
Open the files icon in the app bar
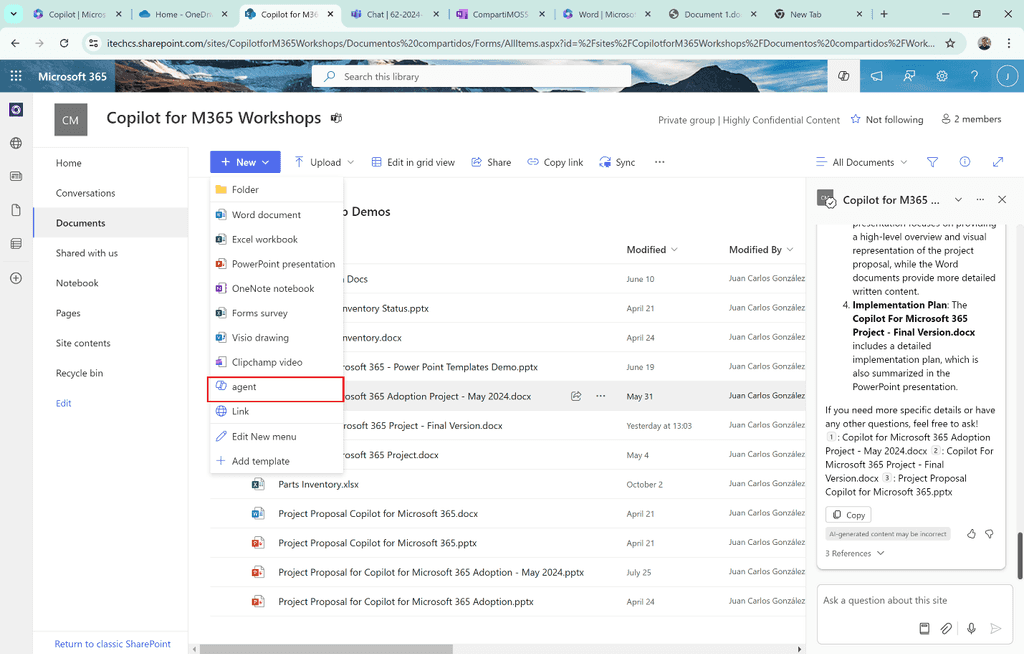[16, 210]
